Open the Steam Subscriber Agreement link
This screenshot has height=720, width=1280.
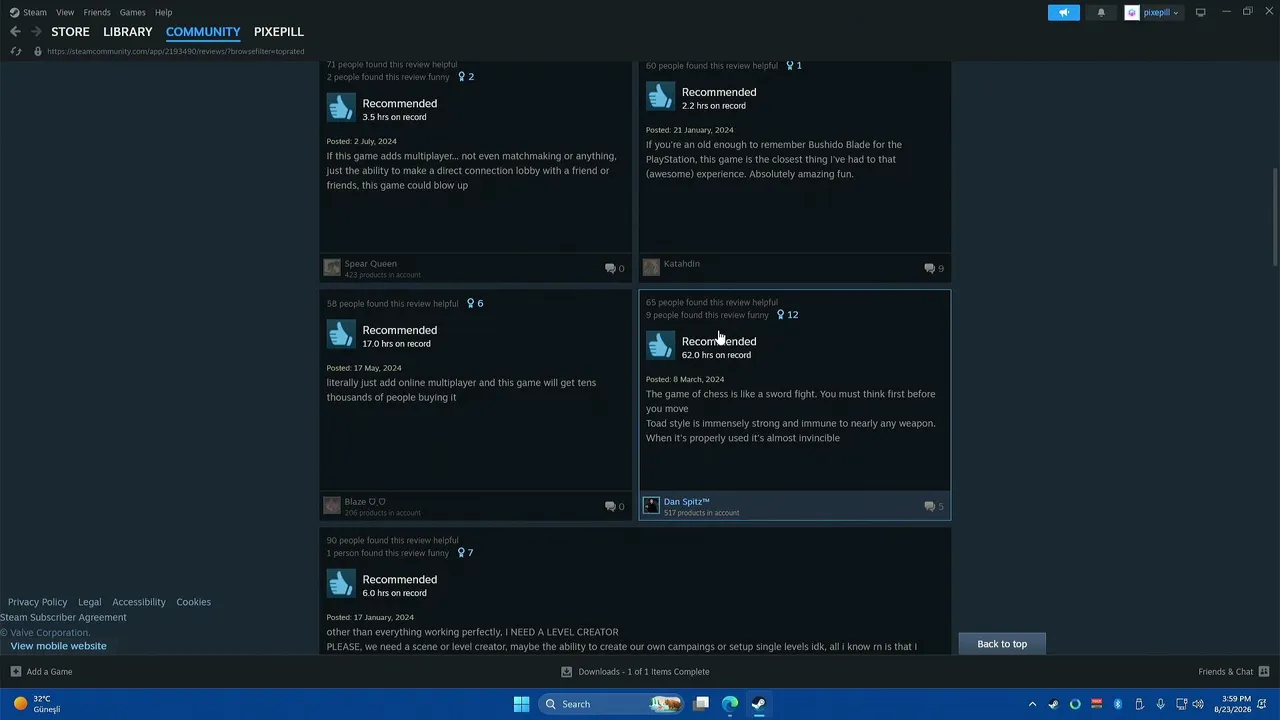click(64, 617)
